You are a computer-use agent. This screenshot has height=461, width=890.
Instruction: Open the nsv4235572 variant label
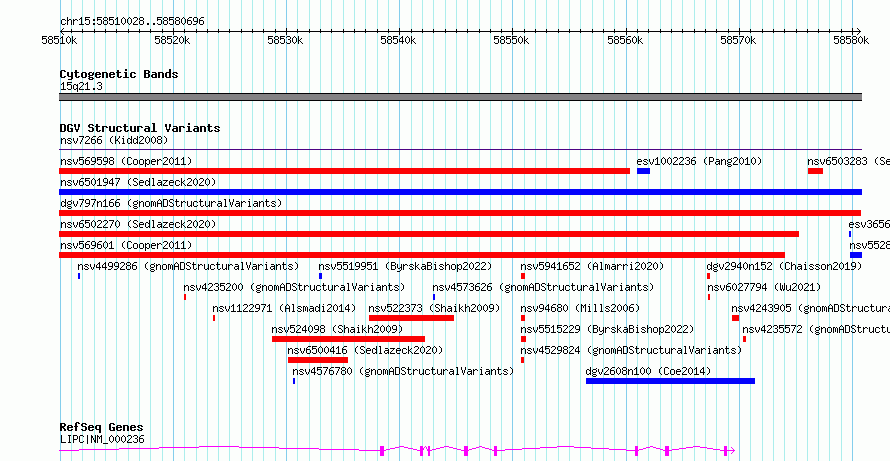click(816, 329)
